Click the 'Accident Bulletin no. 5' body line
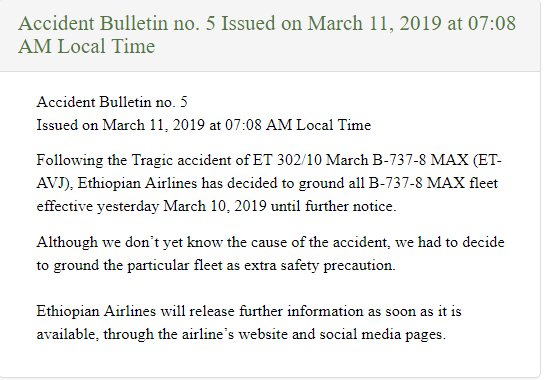The width and height of the screenshot is (544, 380). click(x=112, y=102)
